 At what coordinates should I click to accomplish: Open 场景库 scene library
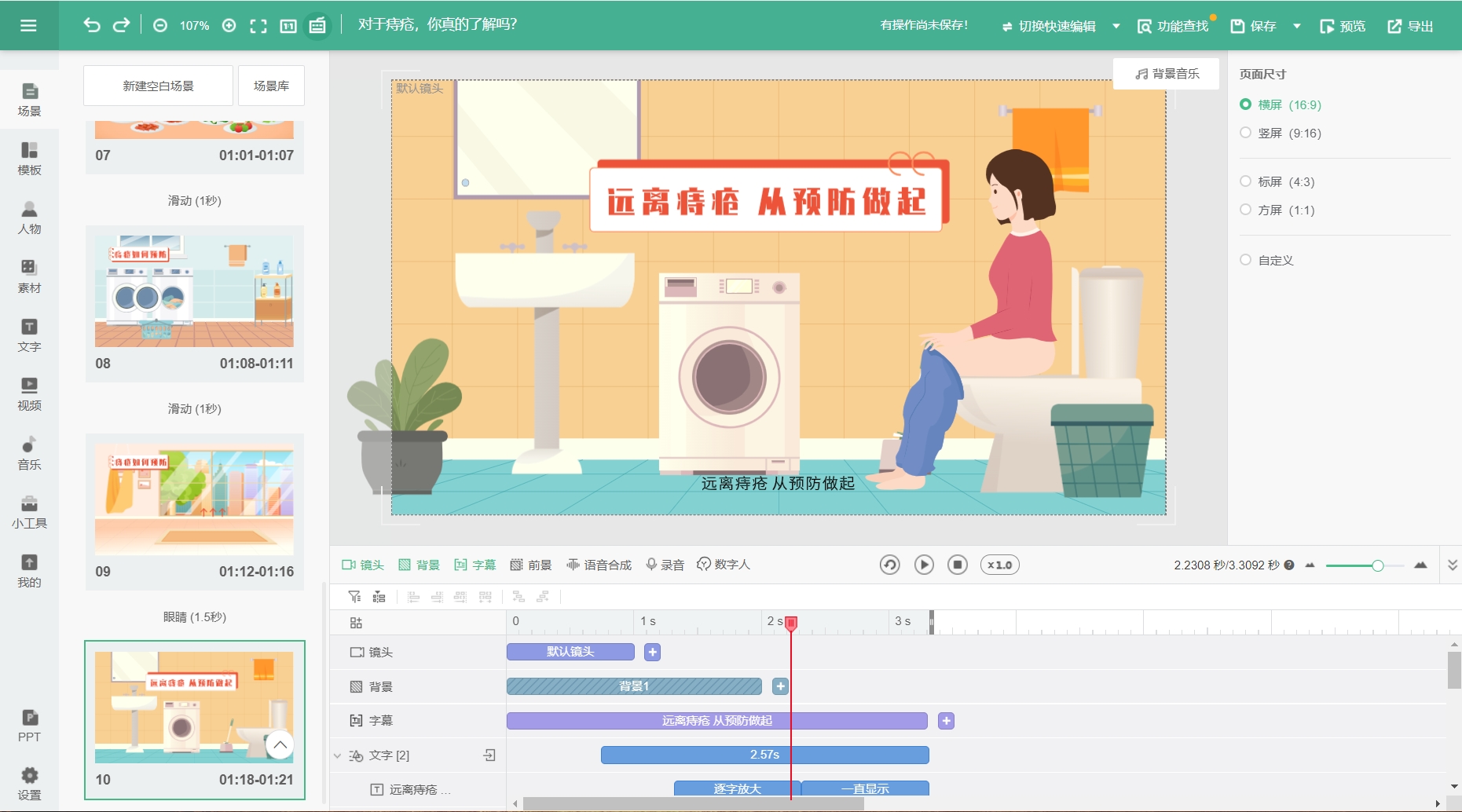[x=271, y=86]
